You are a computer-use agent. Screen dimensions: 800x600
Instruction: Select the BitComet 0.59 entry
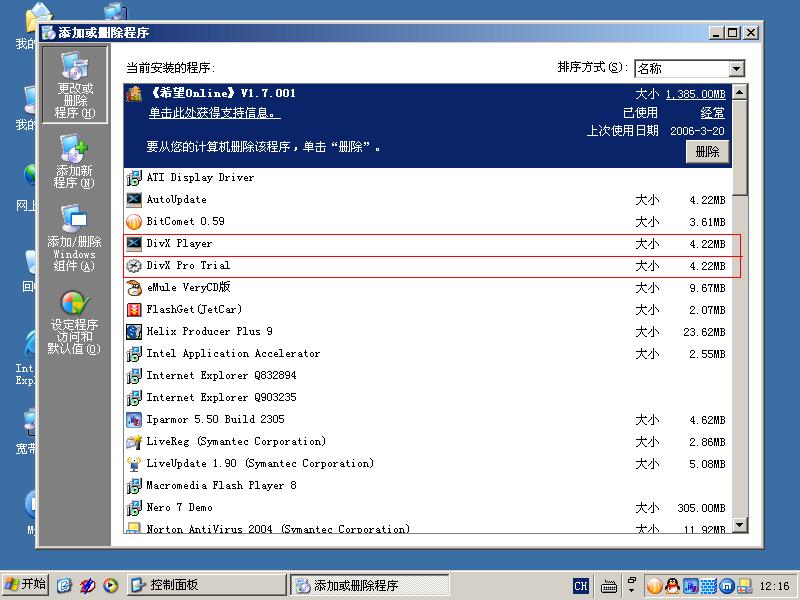[428, 221]
